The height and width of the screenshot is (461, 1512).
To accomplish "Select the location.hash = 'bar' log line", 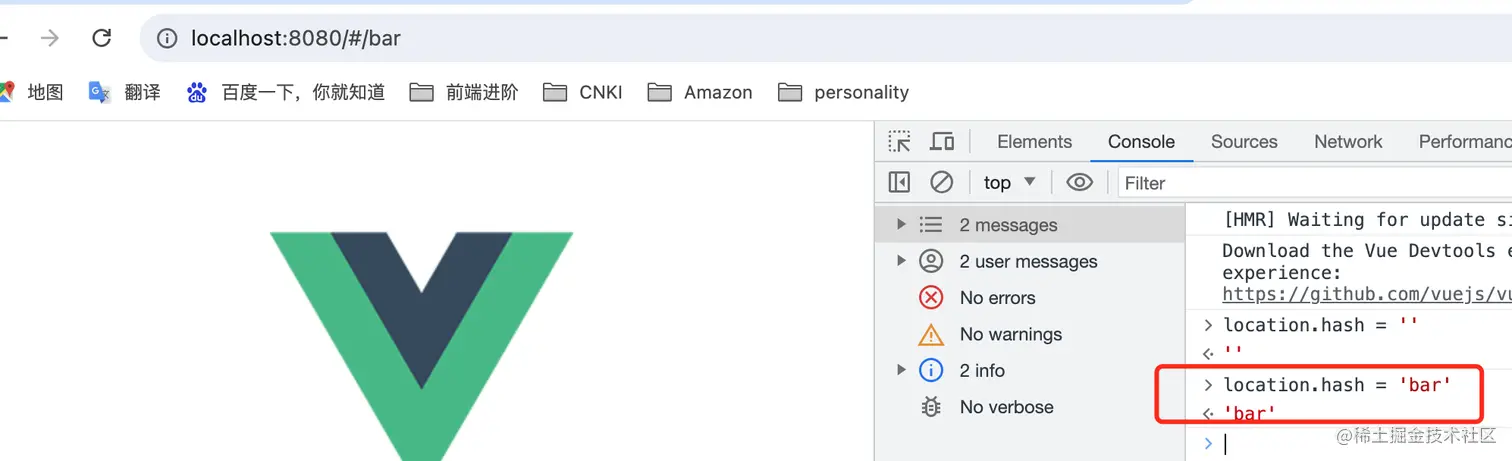I will (x=1336, y=385).
